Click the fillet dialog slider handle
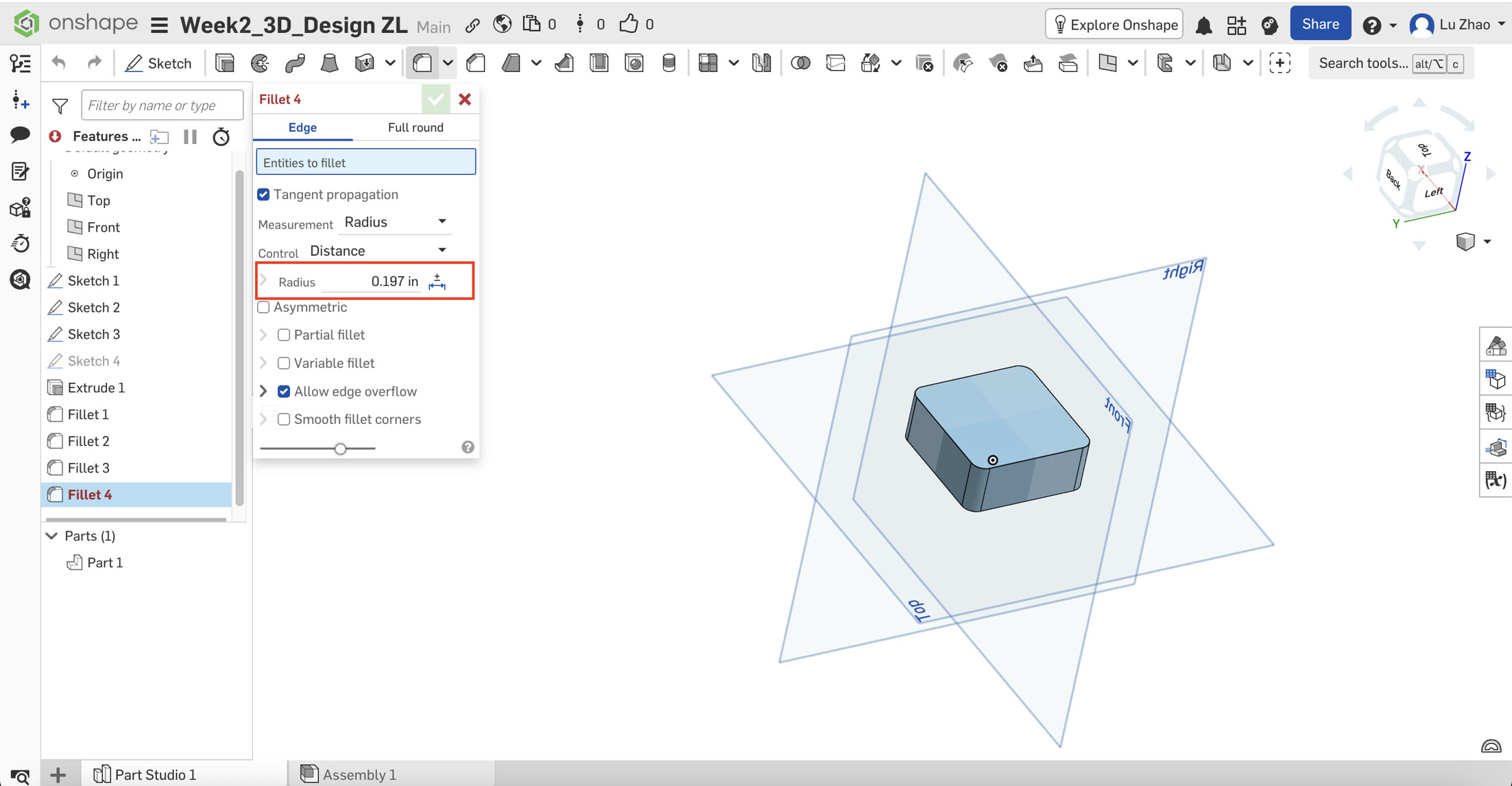1512x786 pixels. click(340, 449)
